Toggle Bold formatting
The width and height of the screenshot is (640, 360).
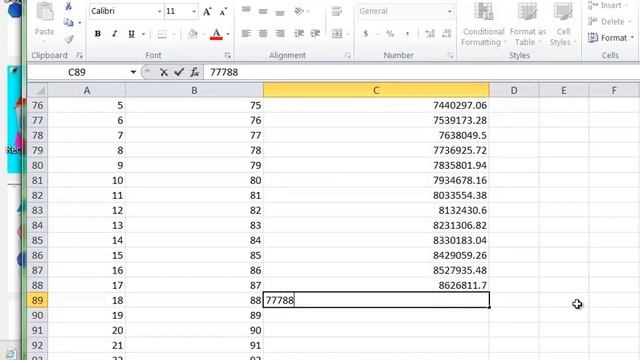pos(98,34)
